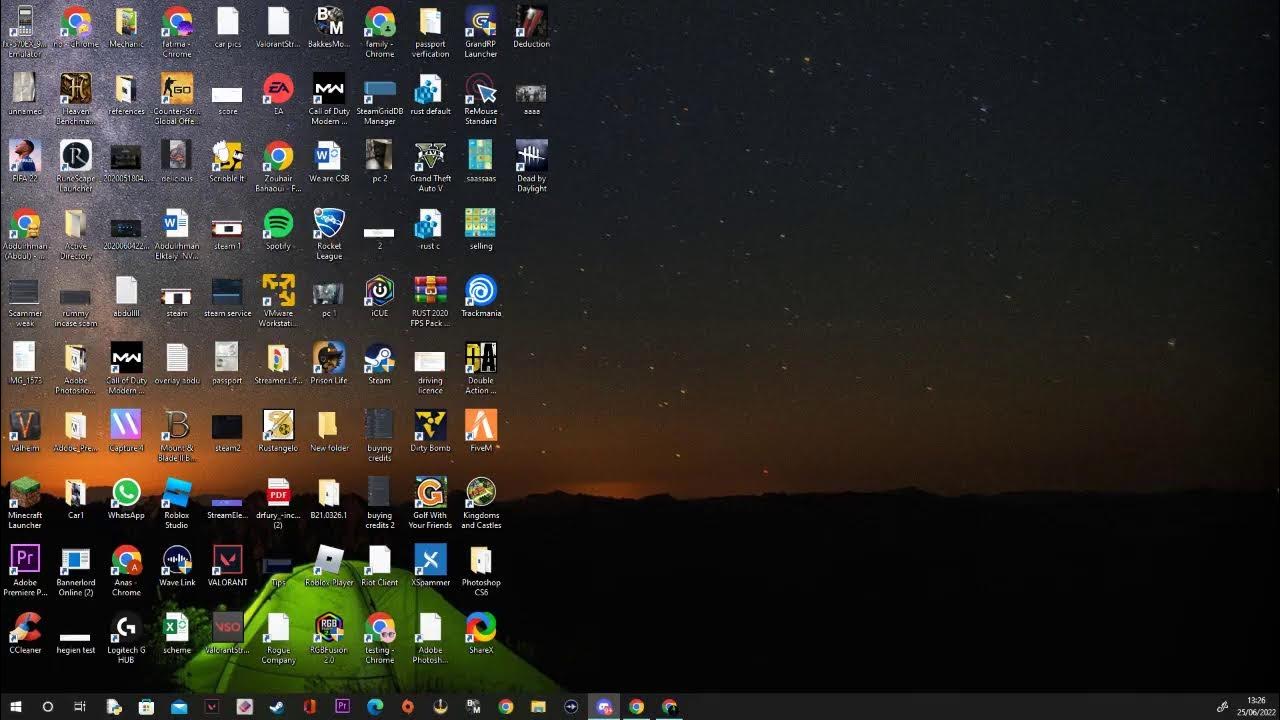Open Microsoft Store from the taskbar
Viewport: 1280px width, 720px height.
coord(146,706)
